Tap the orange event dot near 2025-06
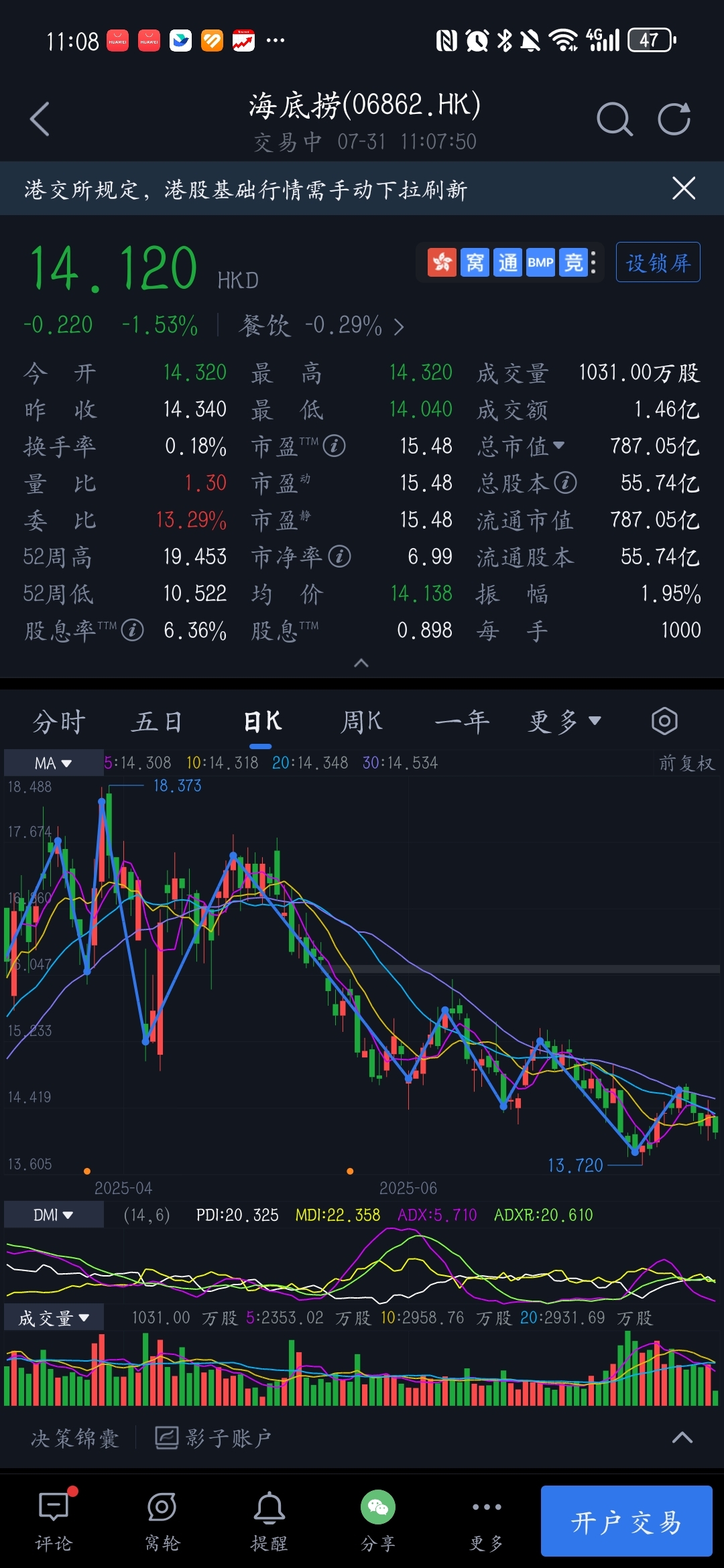The image size is (724, 1568). pos(350,1171)
